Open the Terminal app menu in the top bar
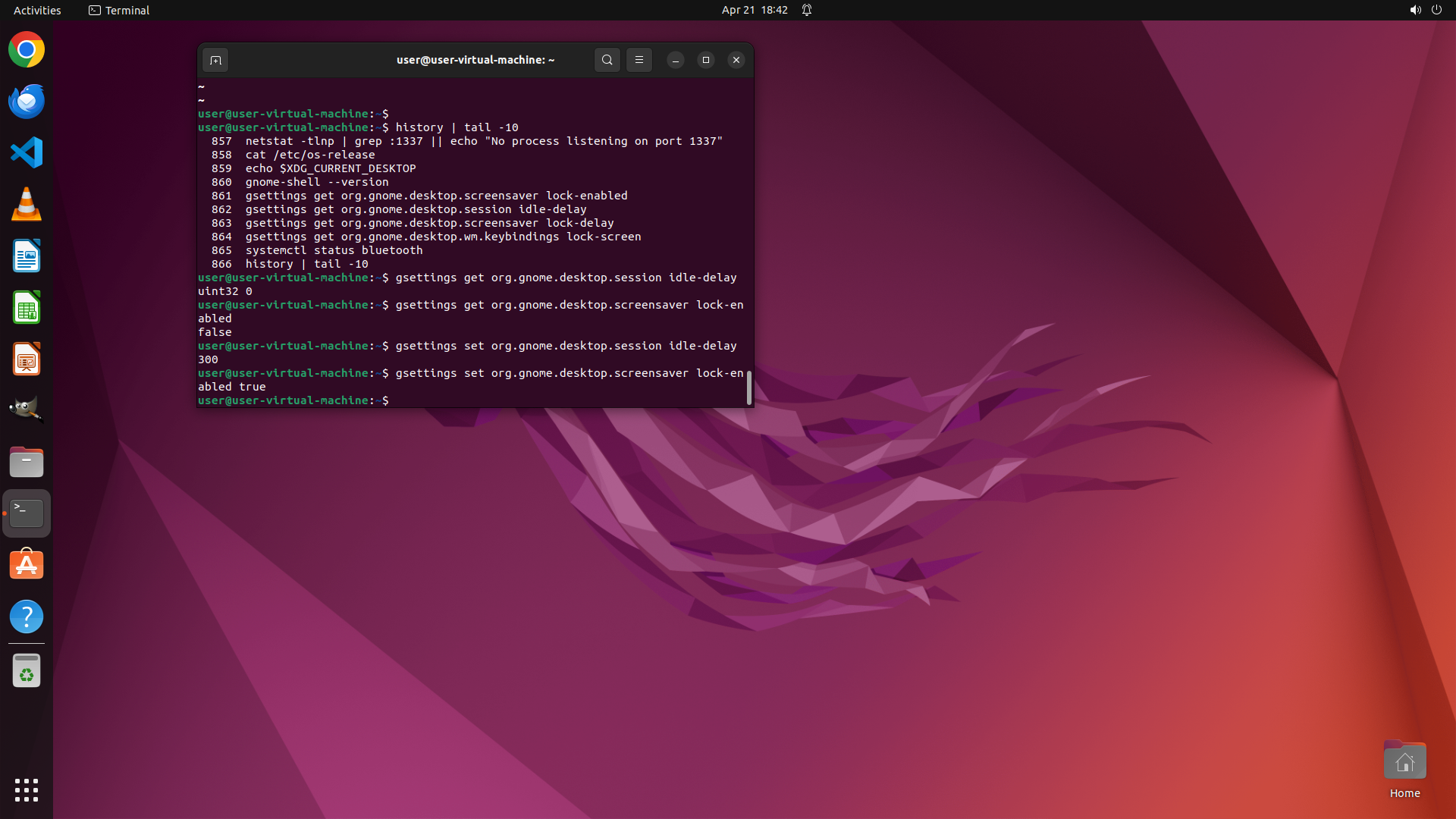Viewport: 1456px width, 819px height. (x=119, y=10)
